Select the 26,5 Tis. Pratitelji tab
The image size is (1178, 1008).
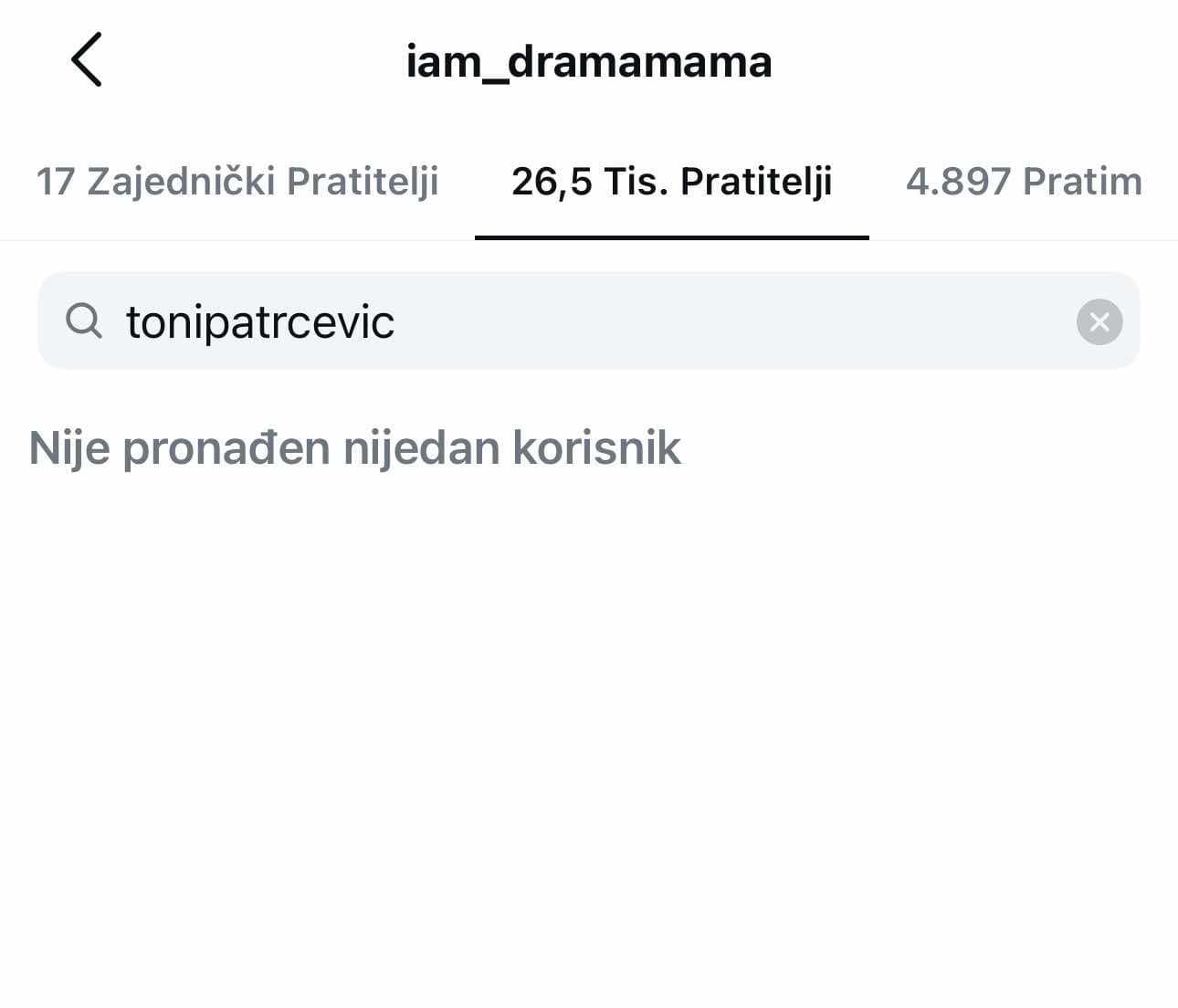point(671,182)
